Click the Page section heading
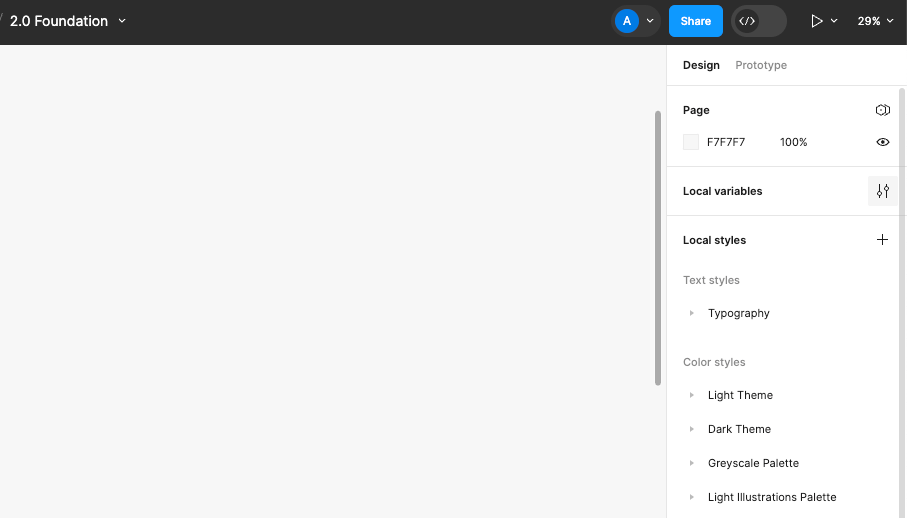Image resolution: width=907 pixels, height=518 pixels. (x=696, y=110)
